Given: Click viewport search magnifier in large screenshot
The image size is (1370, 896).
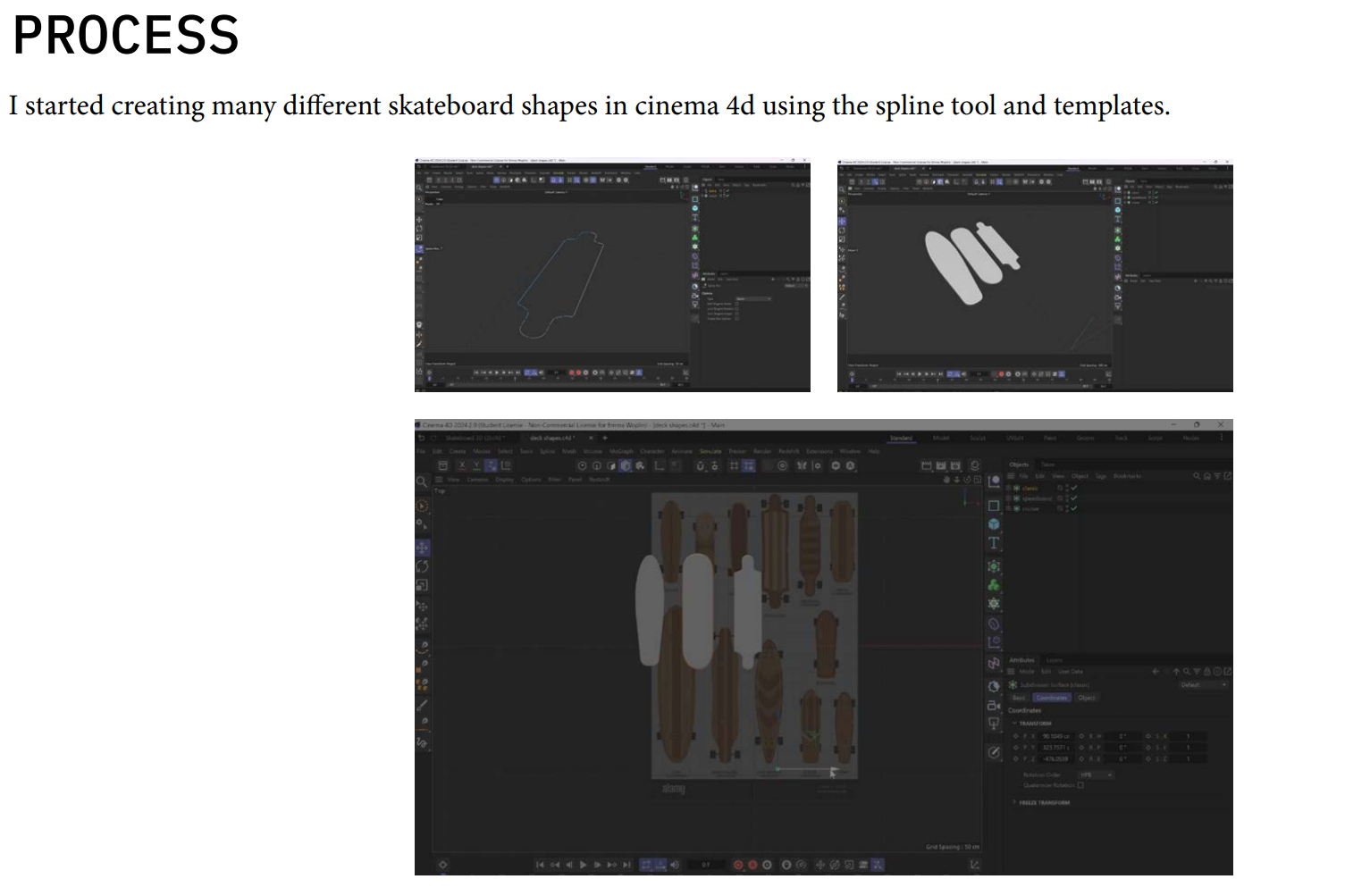Looking at the screenshot, I should [x=421, y=482].
